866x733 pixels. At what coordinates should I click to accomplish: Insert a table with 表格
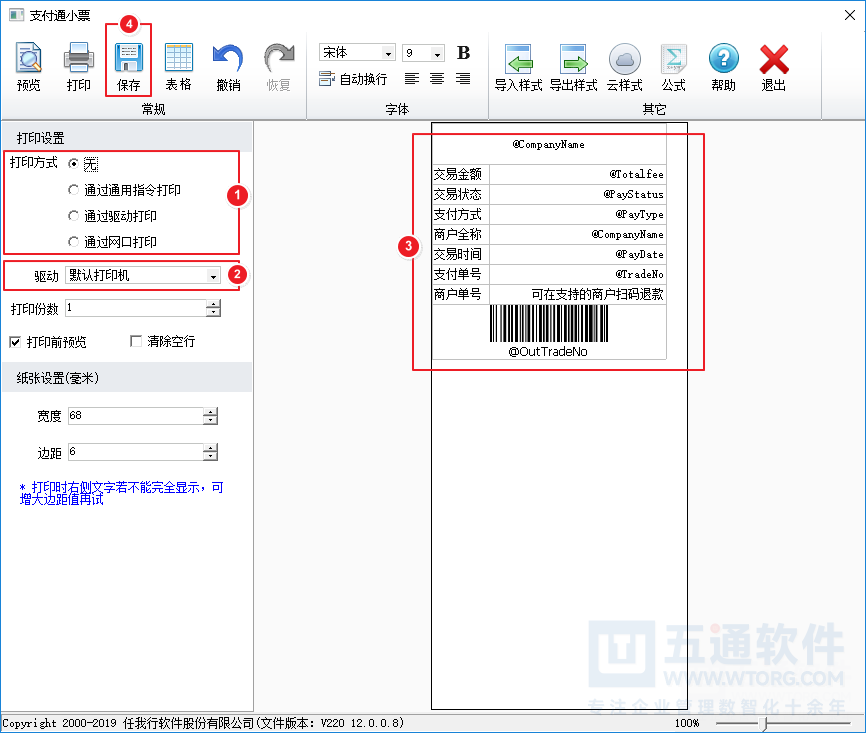178,67
